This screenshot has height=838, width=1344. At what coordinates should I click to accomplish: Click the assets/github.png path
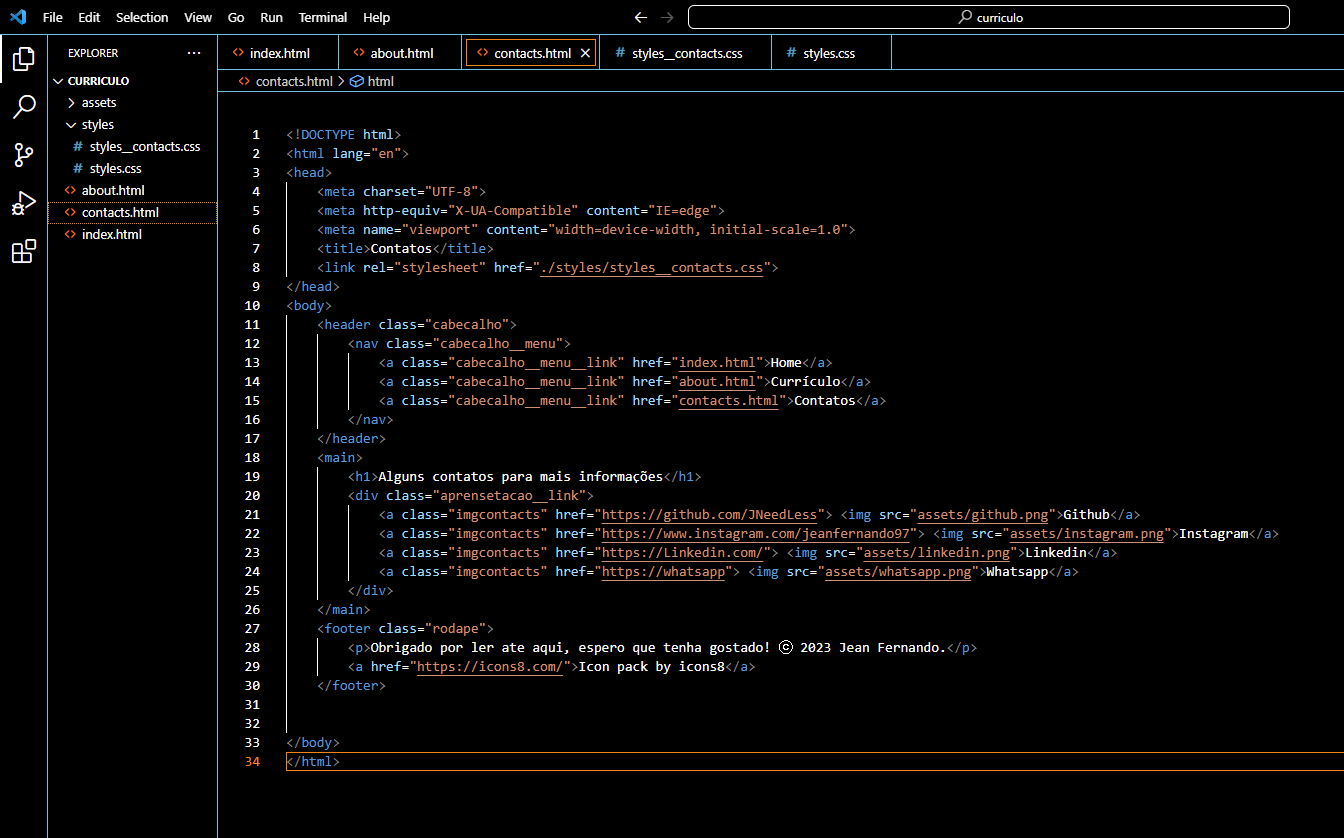pos(981,515)
